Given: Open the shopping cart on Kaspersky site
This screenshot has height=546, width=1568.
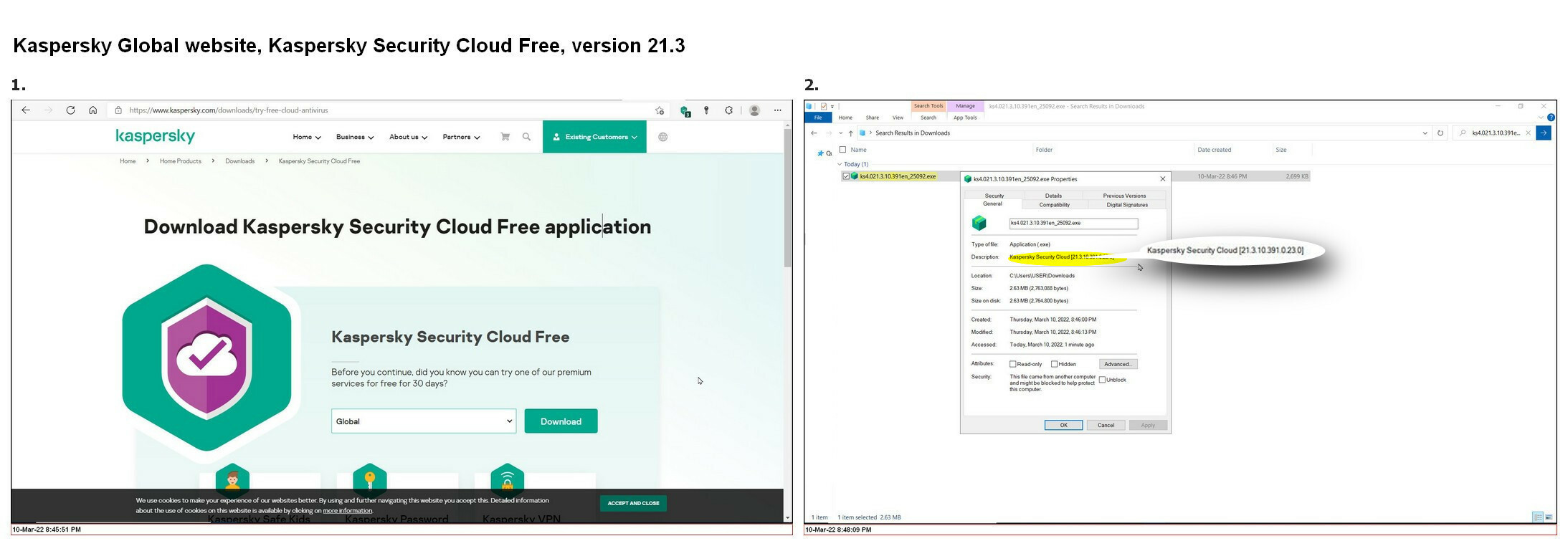Looking at the screenshot, I should click(x=505, y=137).
